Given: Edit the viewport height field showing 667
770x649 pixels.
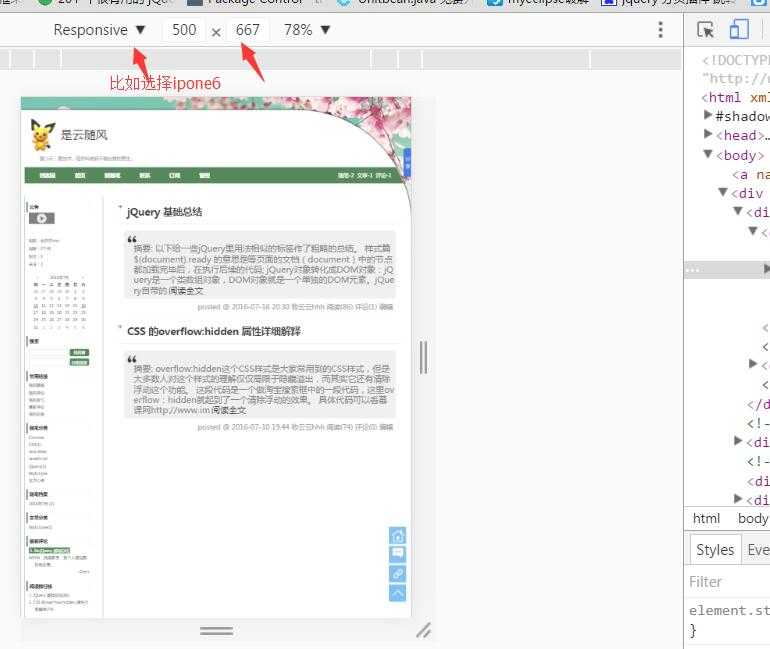Looking at the screenshot, I should click(248, 30).
